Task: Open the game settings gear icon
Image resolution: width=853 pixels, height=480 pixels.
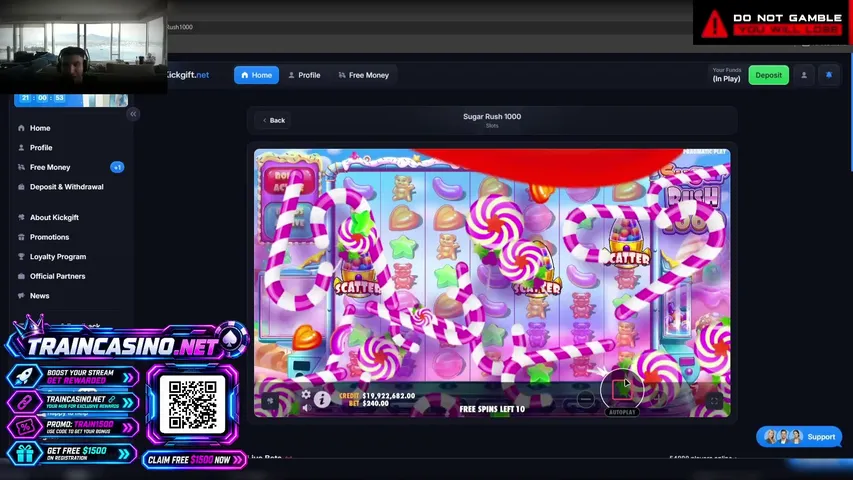Action: [306, 394]
